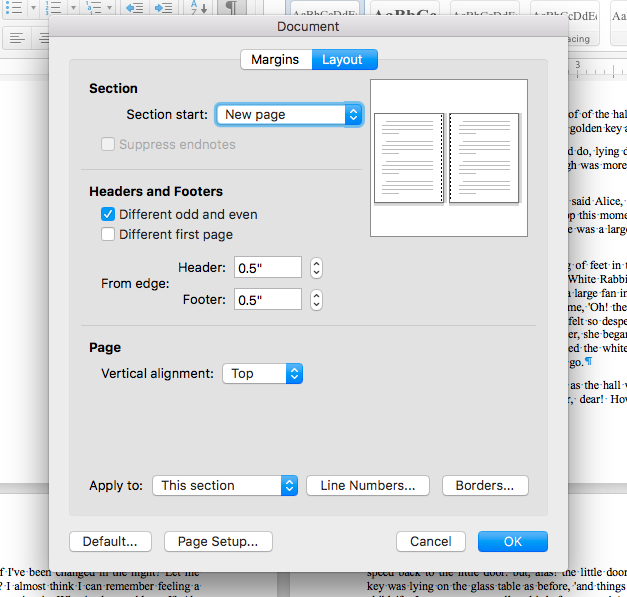627x597 pixels.
Task: Click the first style in the Word styles gallery
Action: [x=325, y=9]
